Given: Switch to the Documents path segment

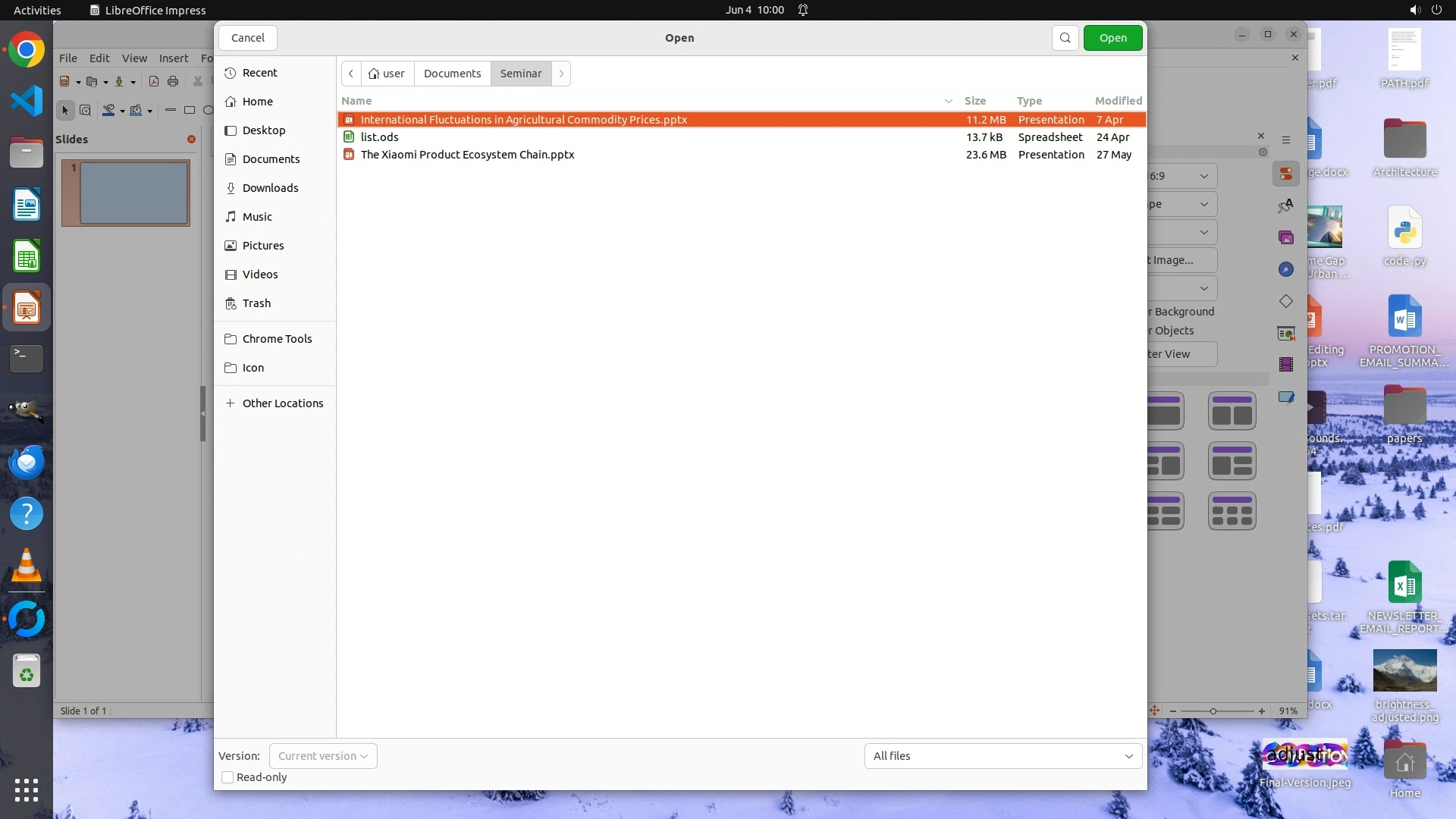Looking at the screenshot, I should click(x=452, y=74).
